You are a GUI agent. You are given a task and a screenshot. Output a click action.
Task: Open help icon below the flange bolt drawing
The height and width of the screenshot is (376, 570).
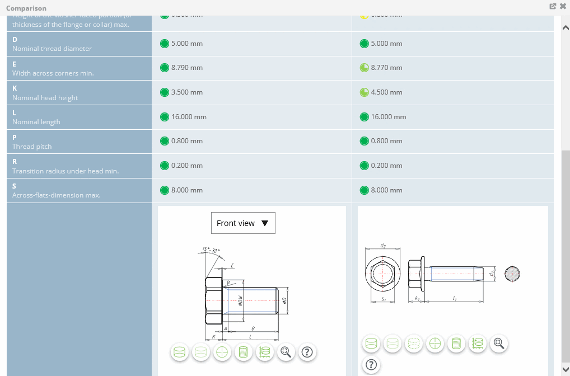coord(371,364)
